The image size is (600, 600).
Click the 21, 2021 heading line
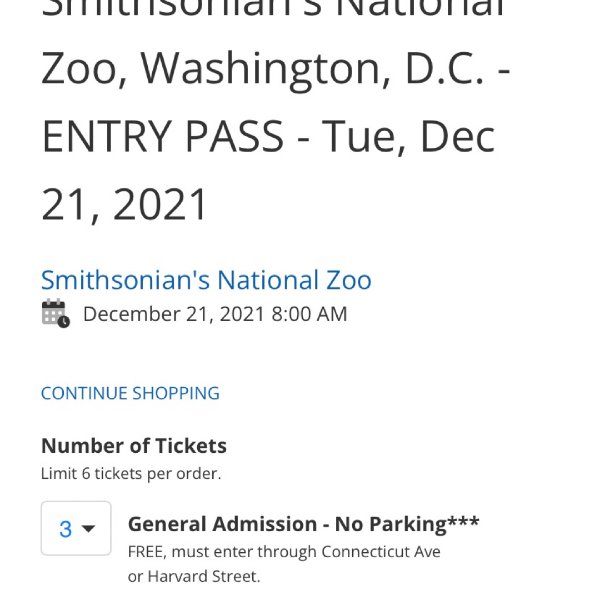pos(124,205)
